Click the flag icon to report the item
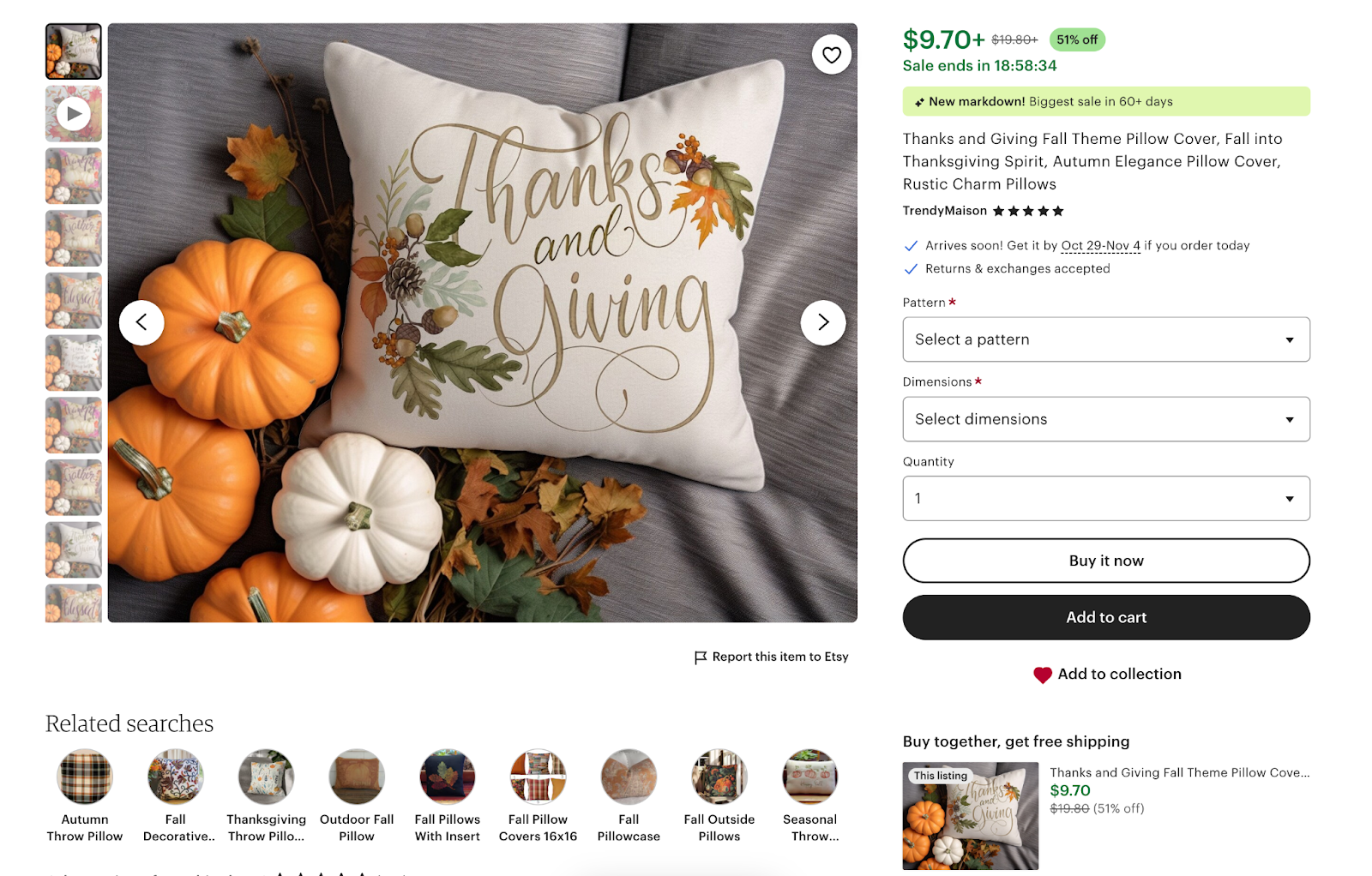Viewport: 1372px width, 876px height. click(x=699, y=657)
